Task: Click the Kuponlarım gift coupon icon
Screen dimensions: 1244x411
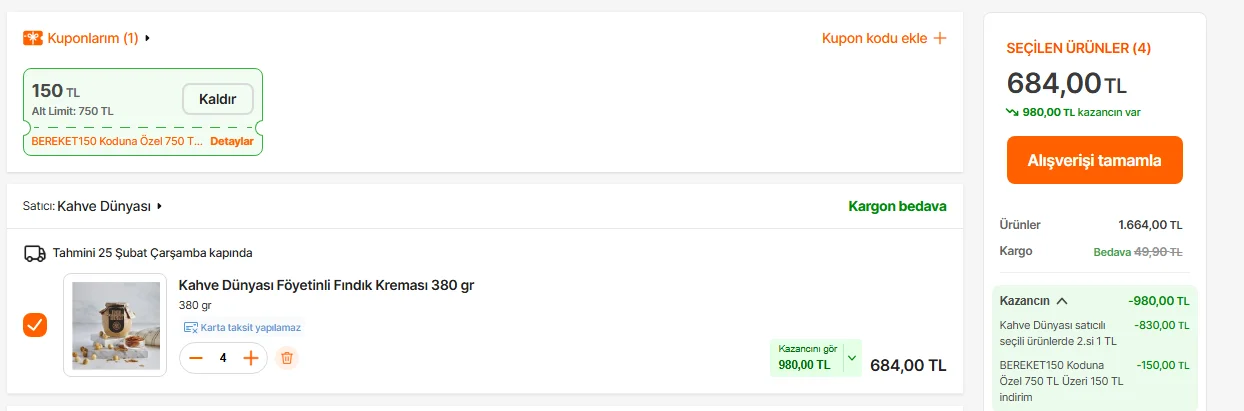Action: (33, 39)
